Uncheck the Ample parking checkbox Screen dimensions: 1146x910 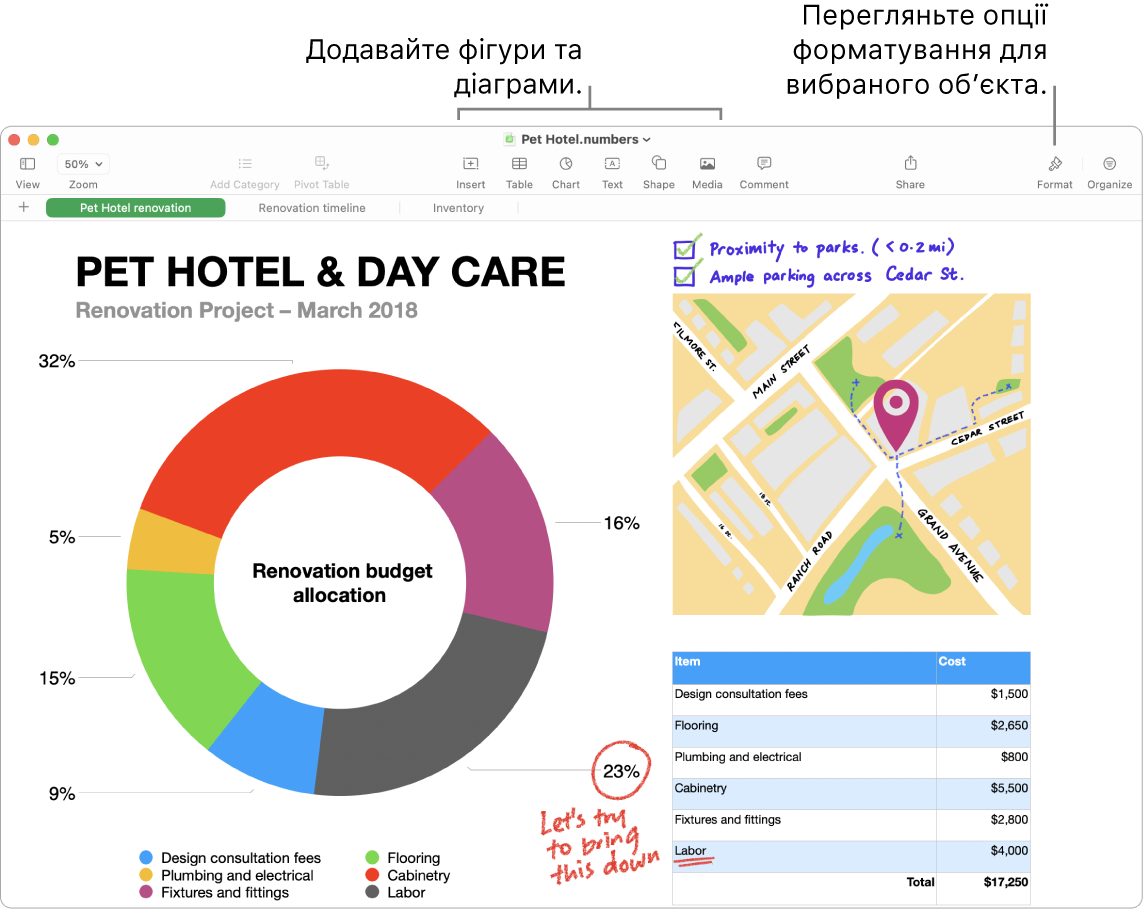[x=686, y=275]
